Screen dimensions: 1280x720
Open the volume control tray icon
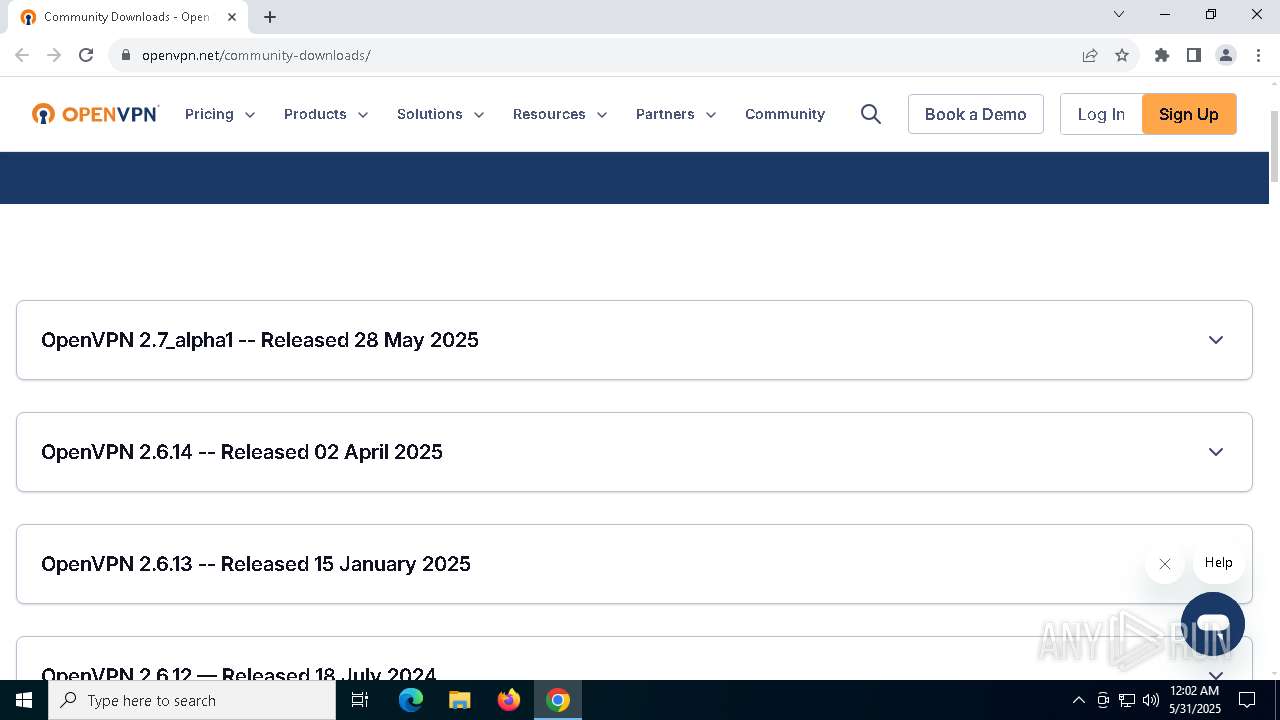coord(1151,700)
